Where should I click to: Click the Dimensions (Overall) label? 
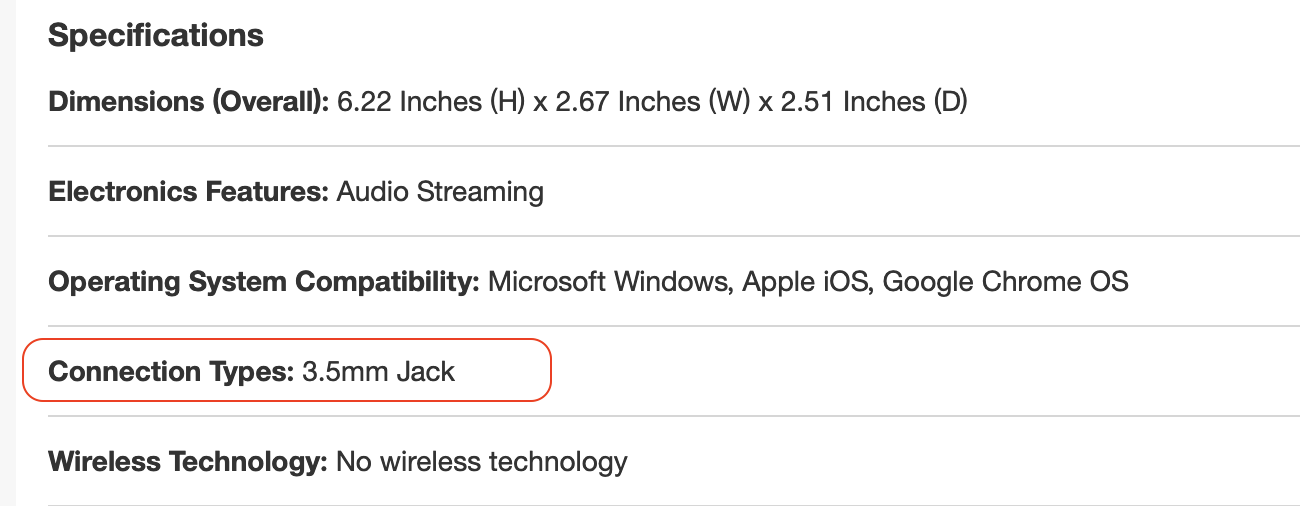coord(188,102)
